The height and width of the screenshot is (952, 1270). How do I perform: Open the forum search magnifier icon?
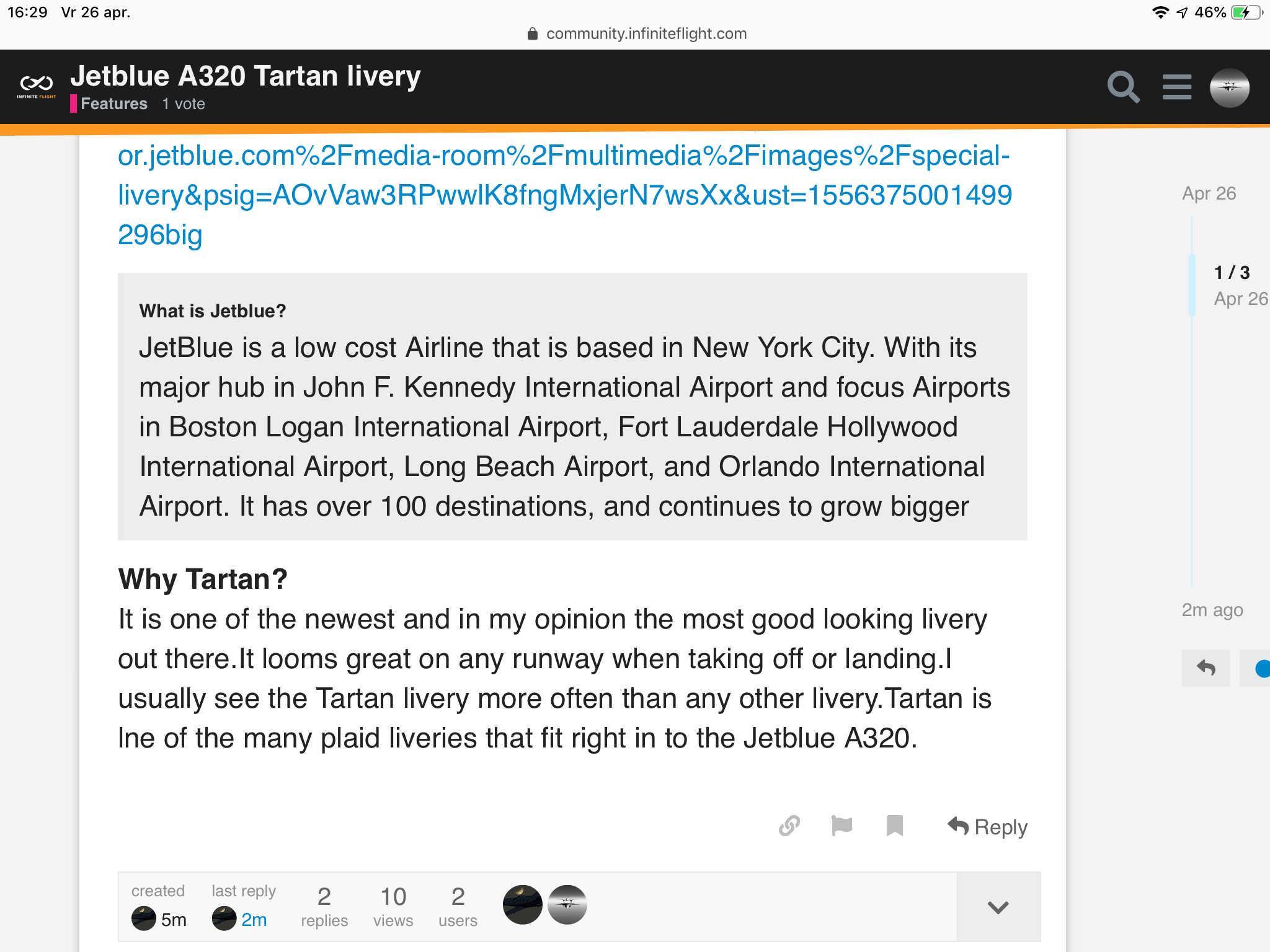pyautogui.click(x=1123, y=87)
